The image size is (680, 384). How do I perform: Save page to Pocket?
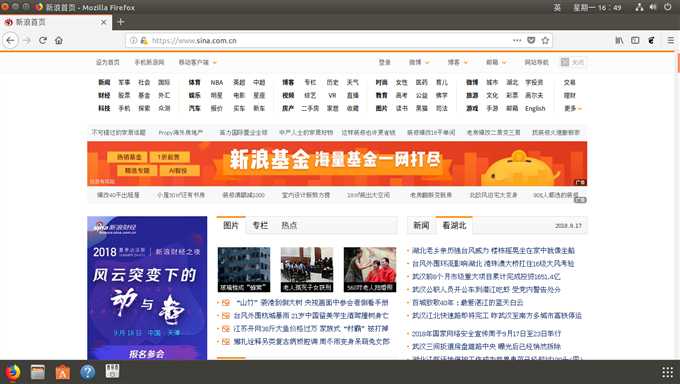click(531, 40)
